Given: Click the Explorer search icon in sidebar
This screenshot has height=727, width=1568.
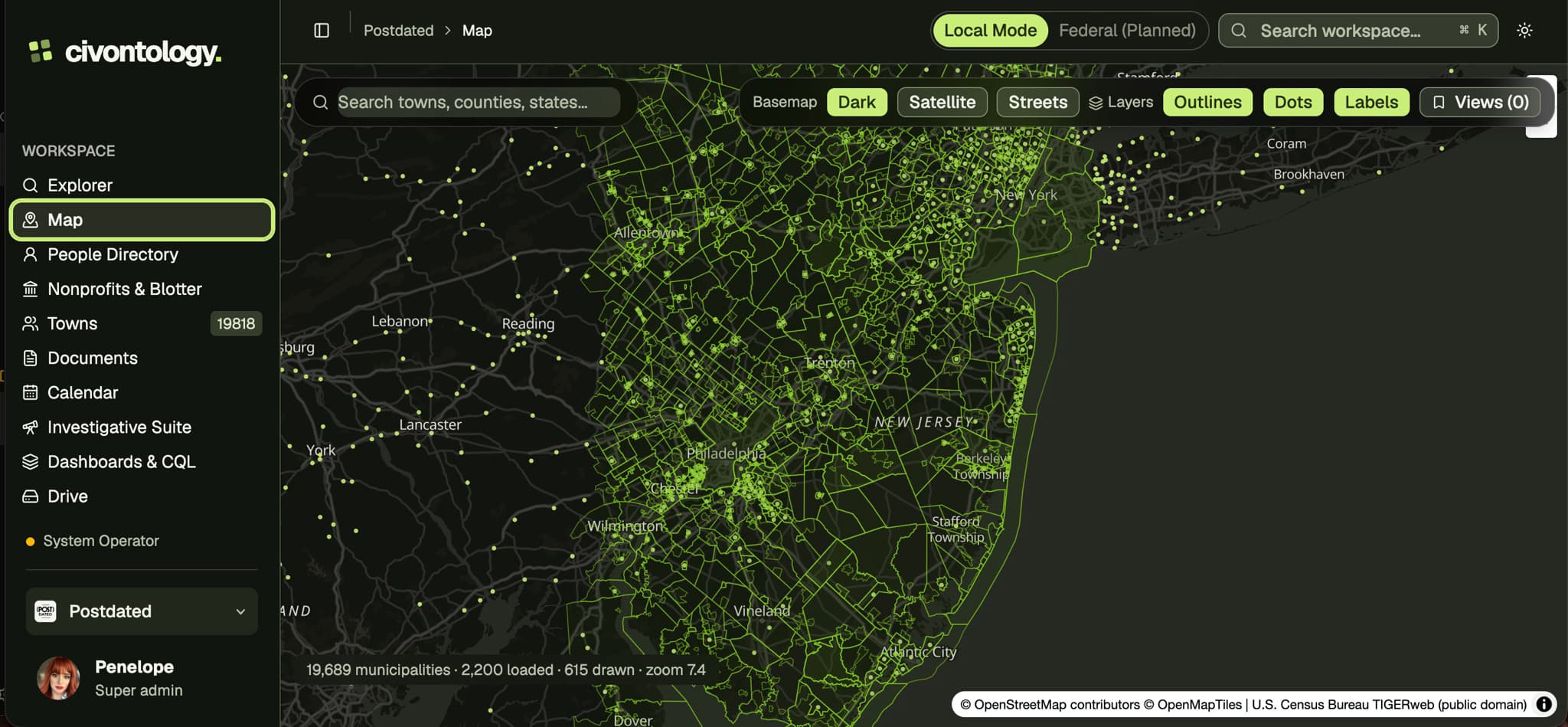Looking at the screenshot, I should point(31,185).
